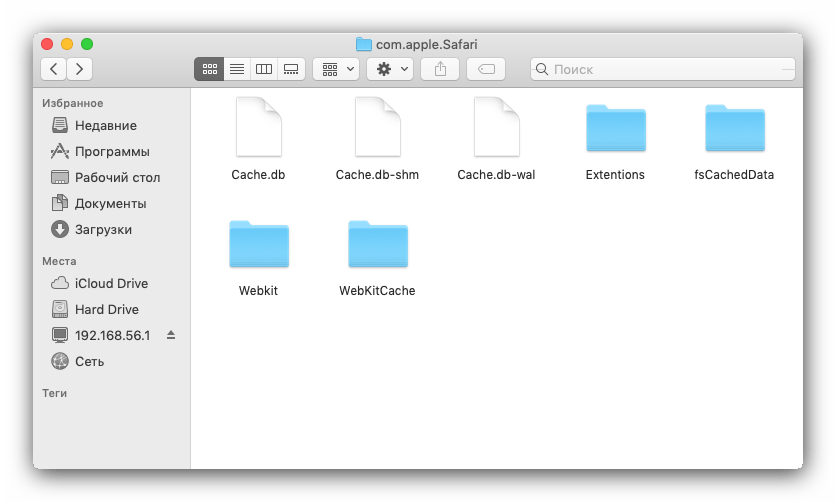Go forward with the right arrow
This screenshot has width=836, height=502.
(79, 69)
